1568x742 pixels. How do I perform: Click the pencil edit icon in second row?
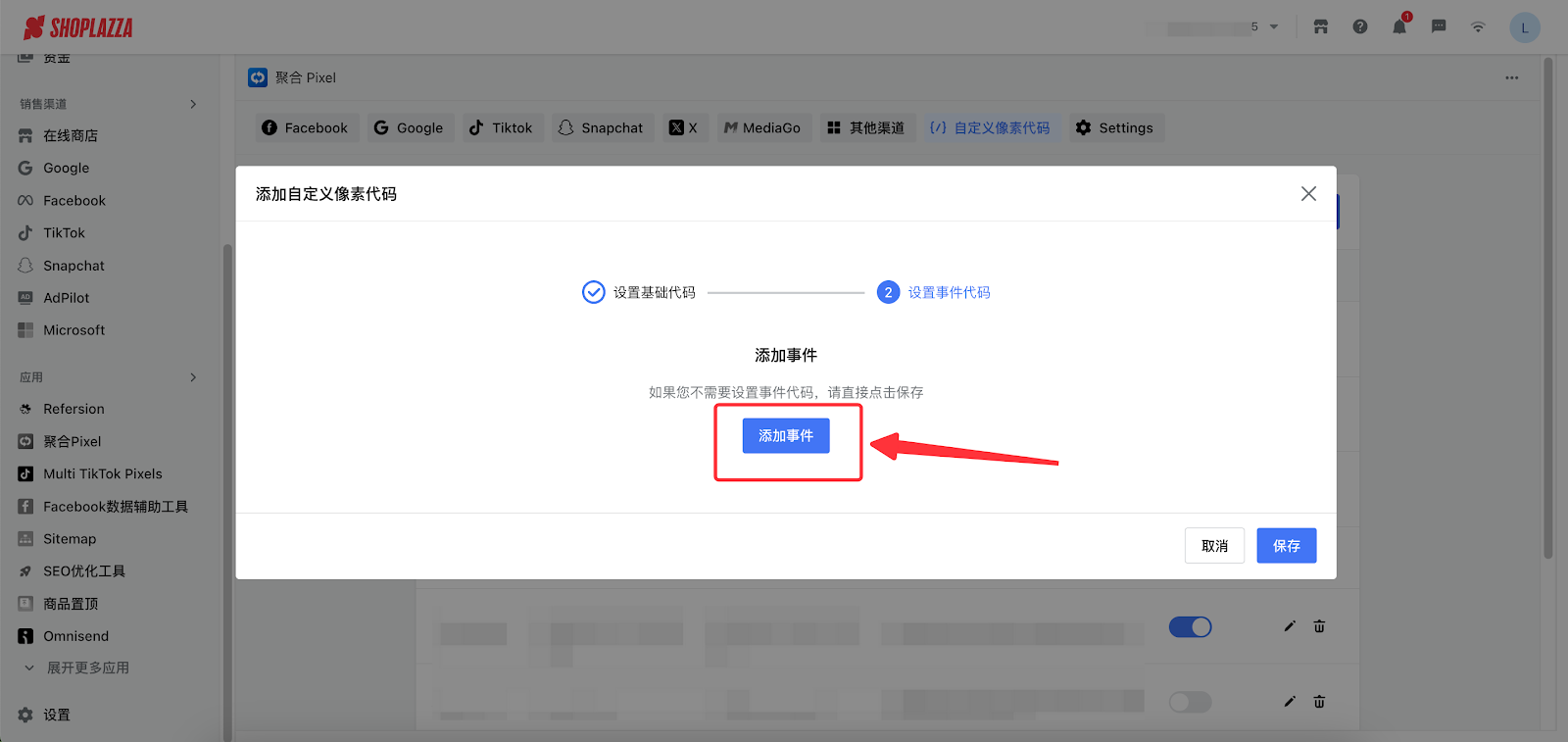click(1290, 702)
